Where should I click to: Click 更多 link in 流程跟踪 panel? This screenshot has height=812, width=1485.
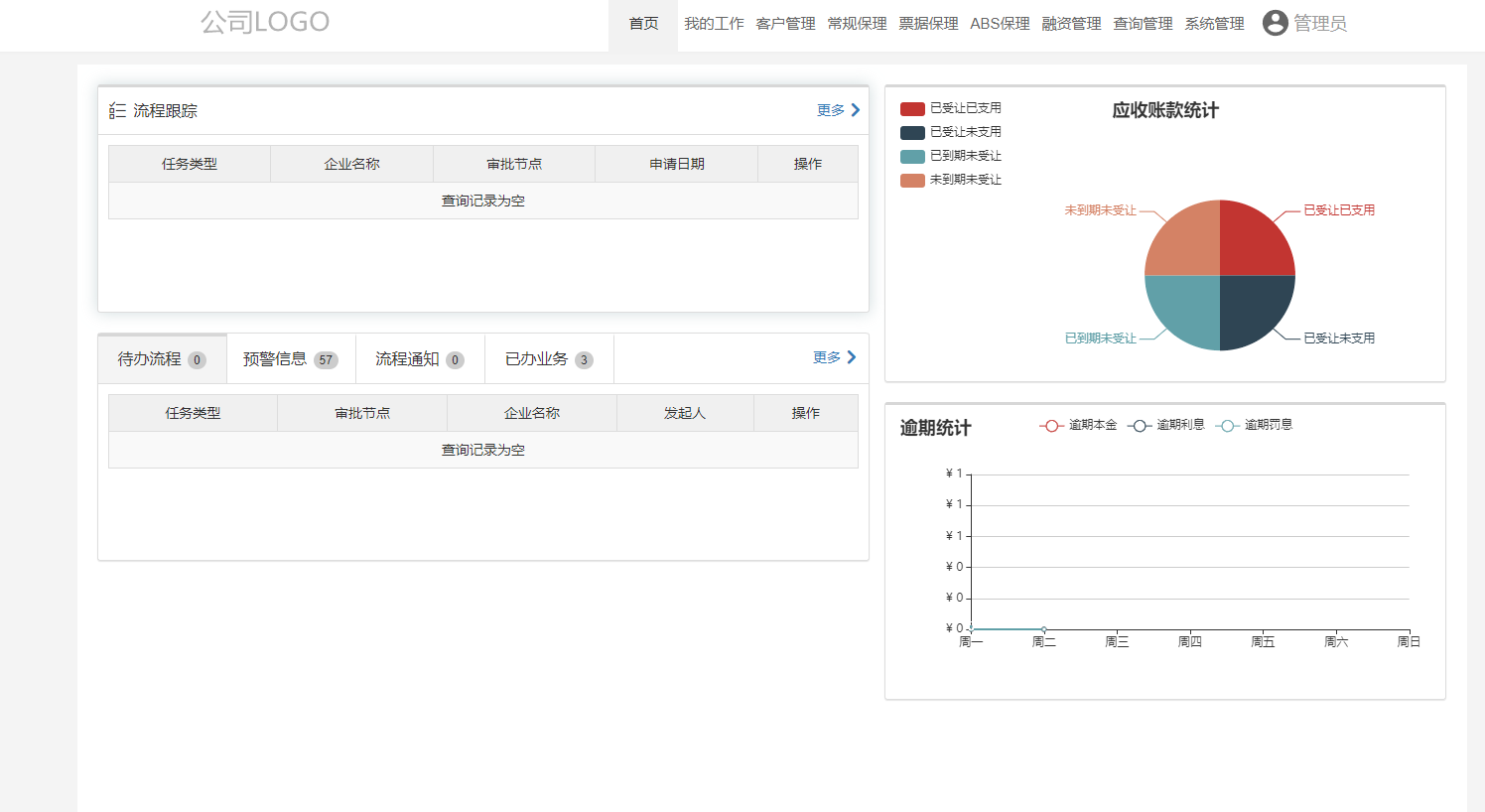click(831, 110)
